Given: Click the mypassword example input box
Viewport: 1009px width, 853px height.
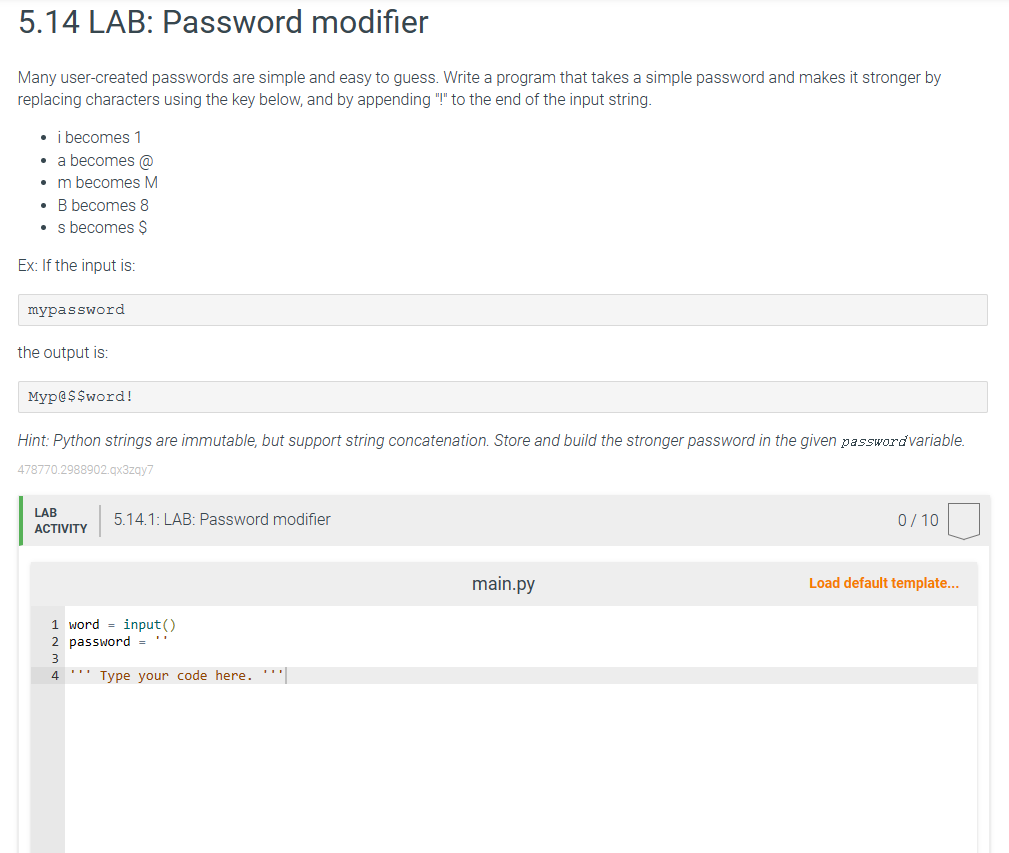Looking at the screenshot, I should pyautogui.click(x=503, y=310).
